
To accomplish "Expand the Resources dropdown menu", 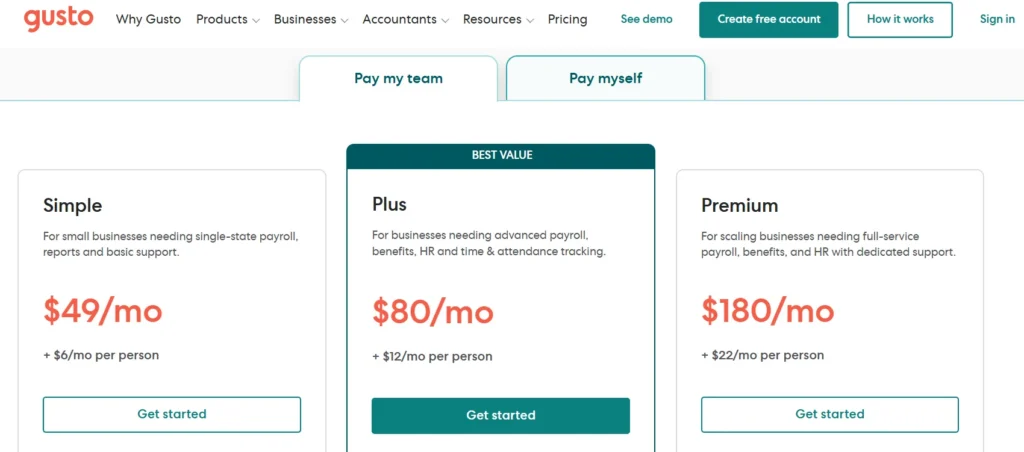I will (x=498, y=19).
